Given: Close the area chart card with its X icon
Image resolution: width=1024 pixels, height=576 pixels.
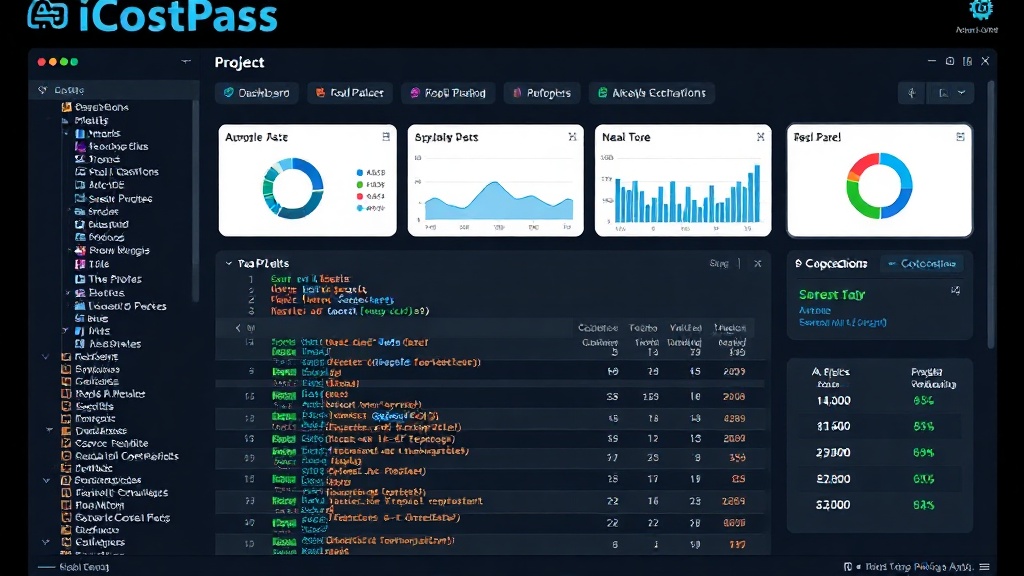Looking at the screenshot, I should [x=572, y=136].
